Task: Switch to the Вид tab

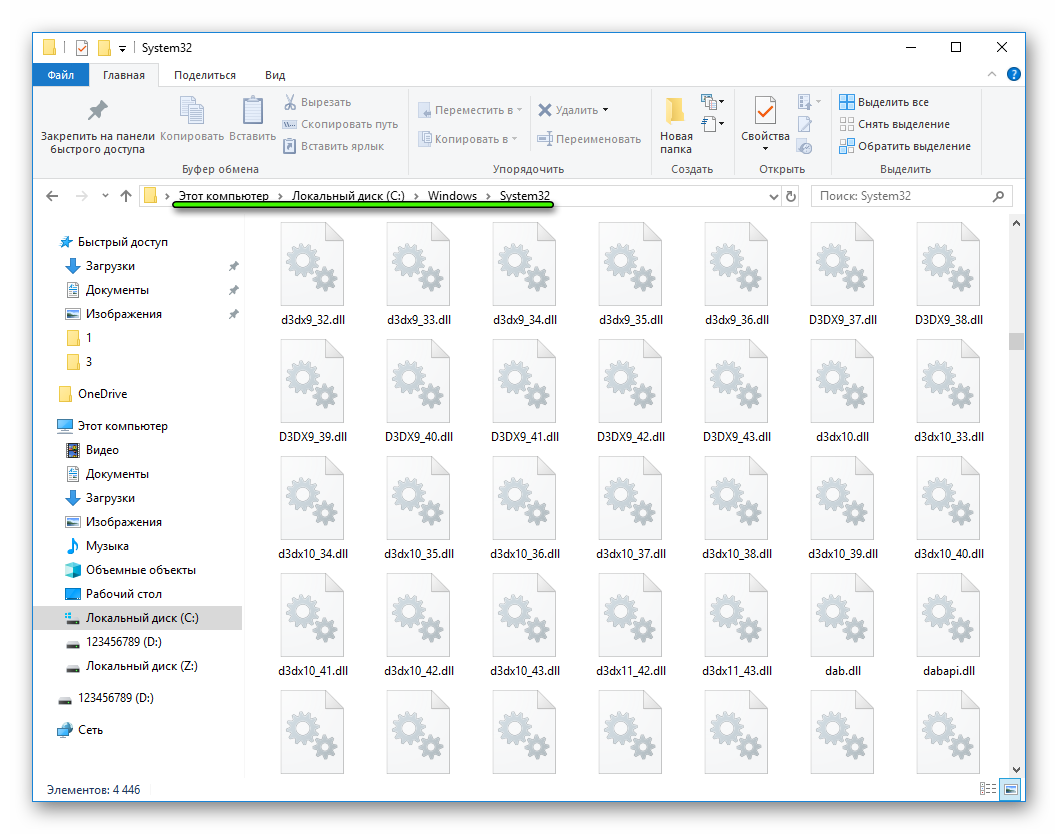Action: coord(274,74)
